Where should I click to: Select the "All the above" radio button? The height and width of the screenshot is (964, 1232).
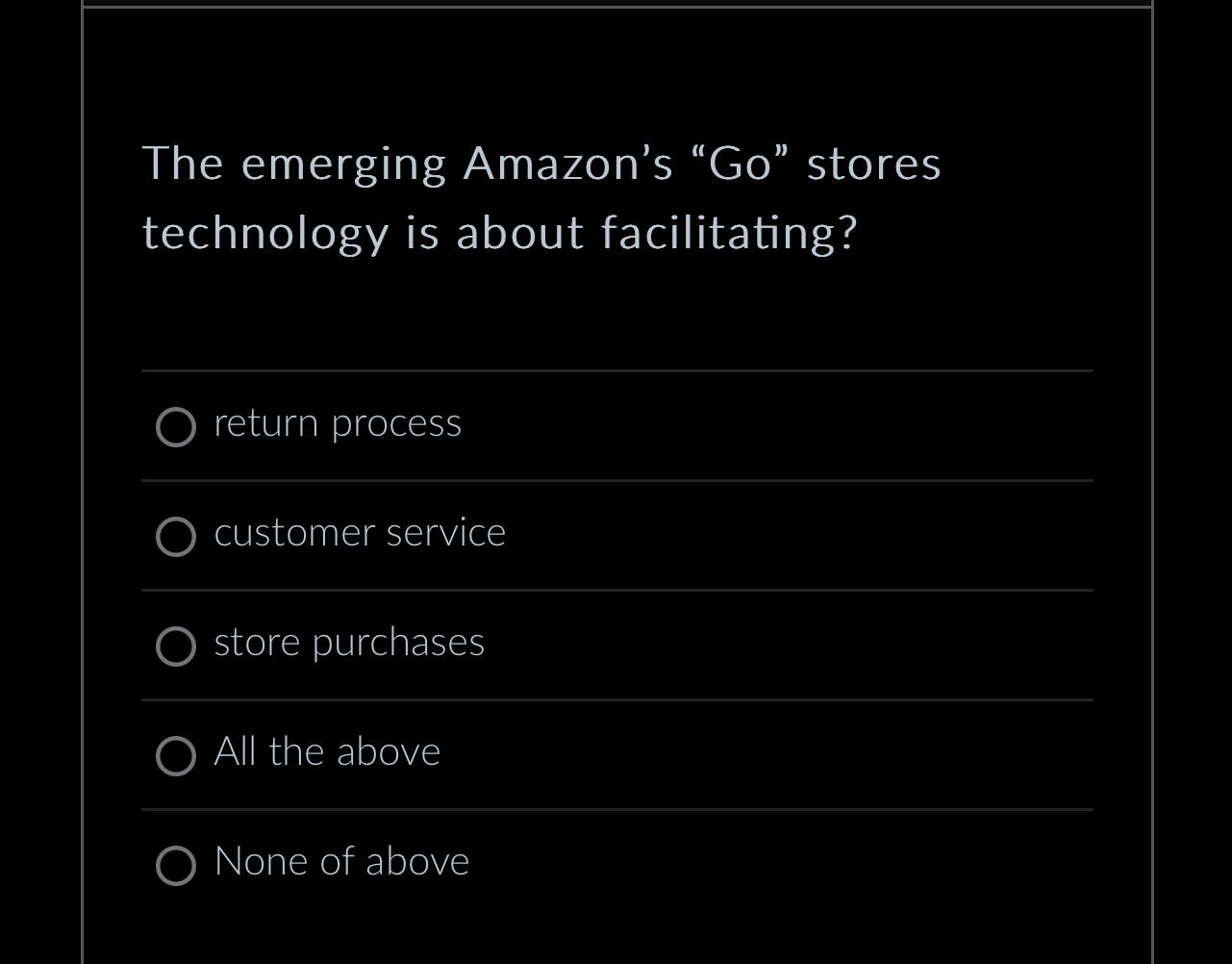[x=176, y=756]
